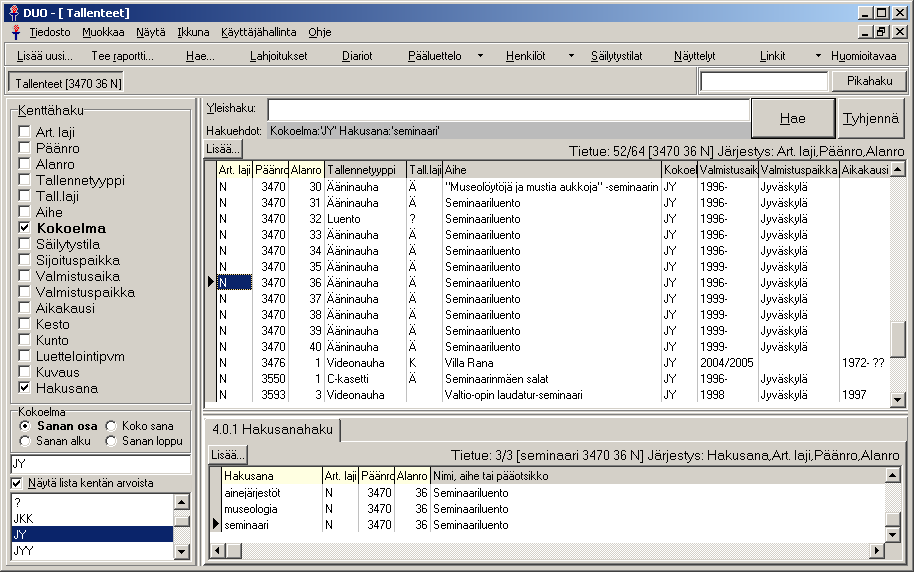The height and width of the screenshot is (572, 914).
Task: Open the Ohje menu
Action: [320, 32]
